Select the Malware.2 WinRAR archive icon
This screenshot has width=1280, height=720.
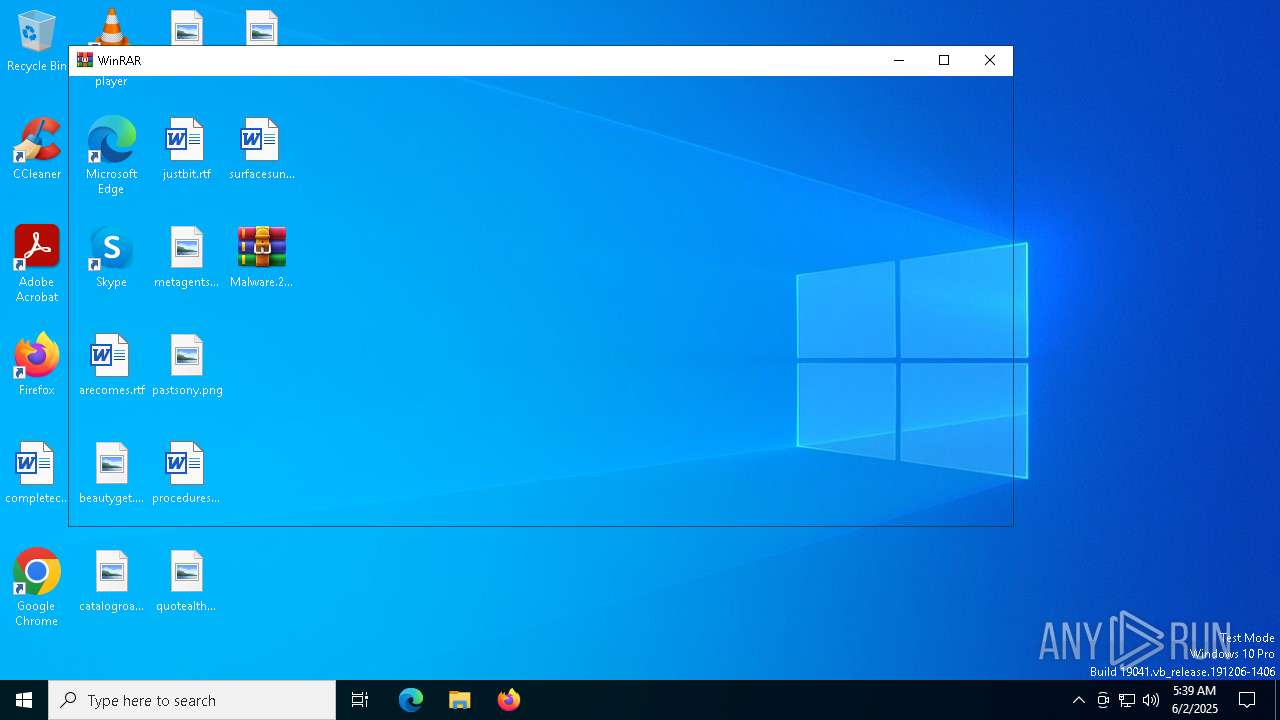coord(261,257)
